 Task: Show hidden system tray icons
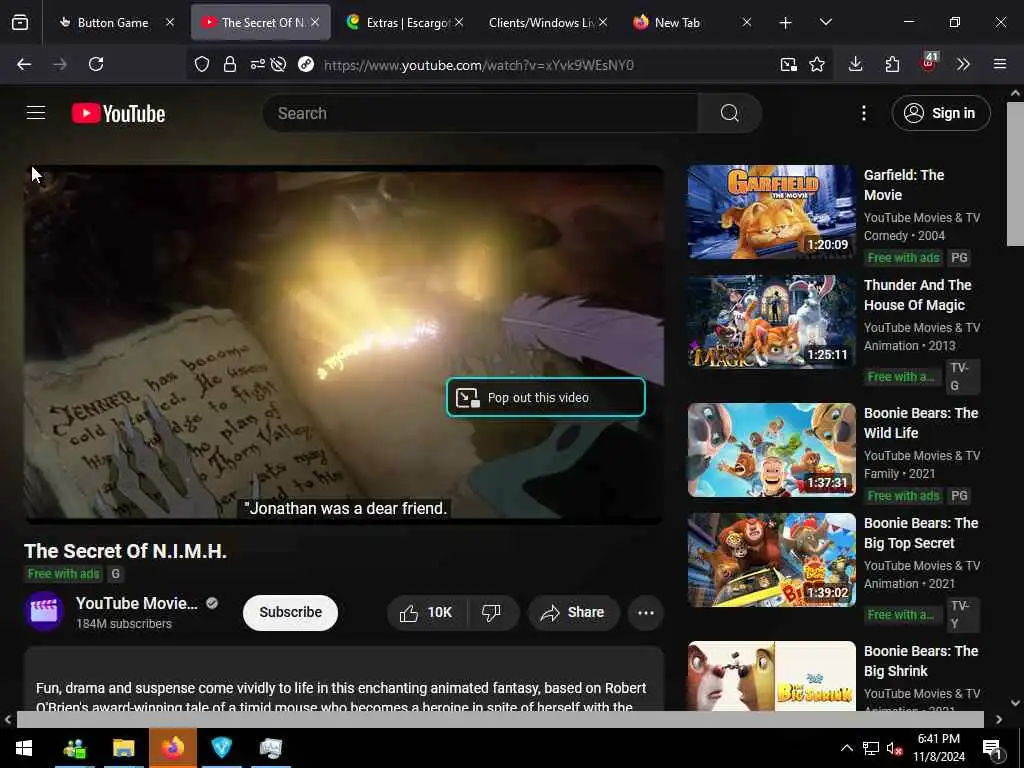click(846, 748)
